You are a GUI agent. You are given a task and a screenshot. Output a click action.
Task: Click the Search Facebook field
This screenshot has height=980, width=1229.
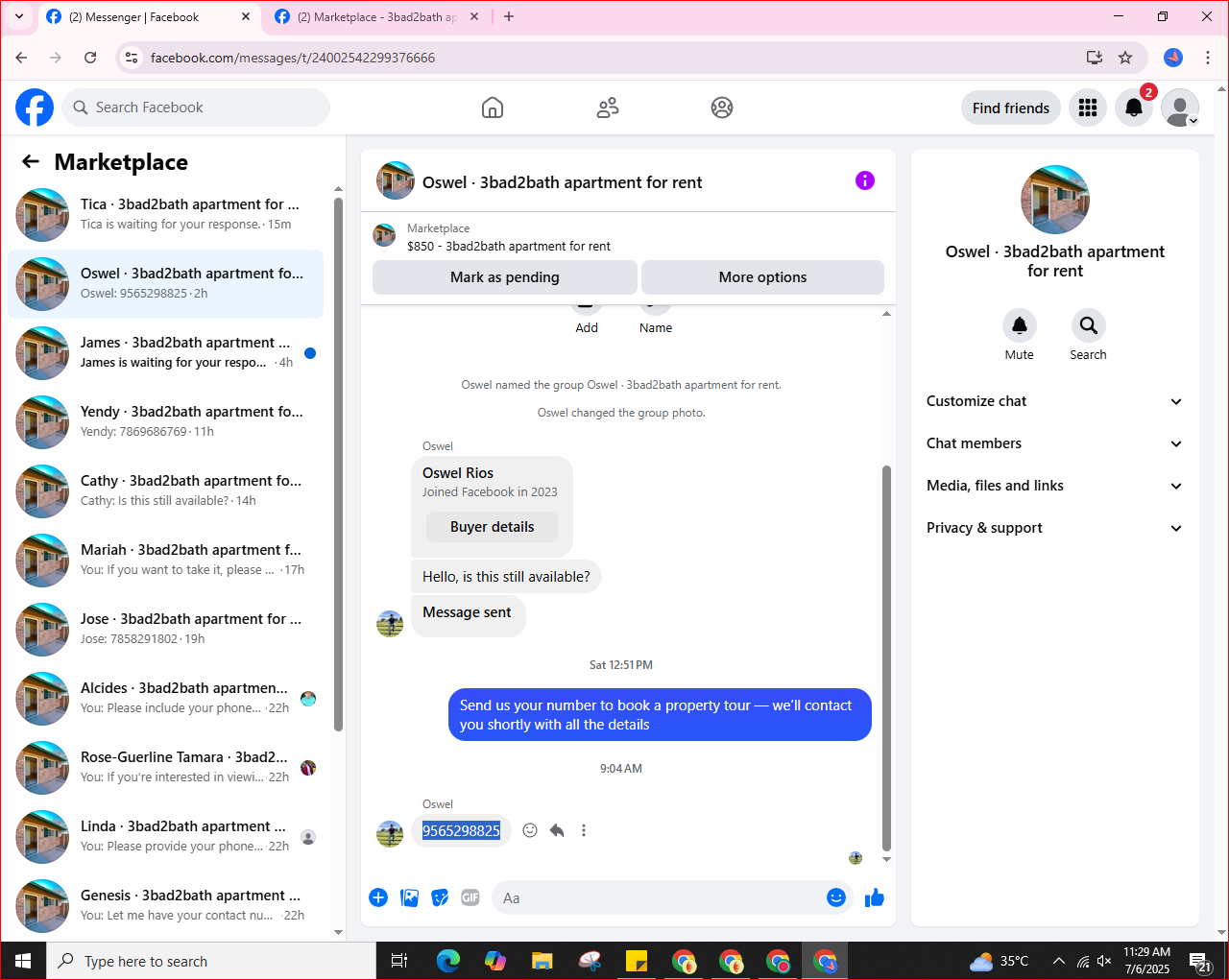(196, 108)
